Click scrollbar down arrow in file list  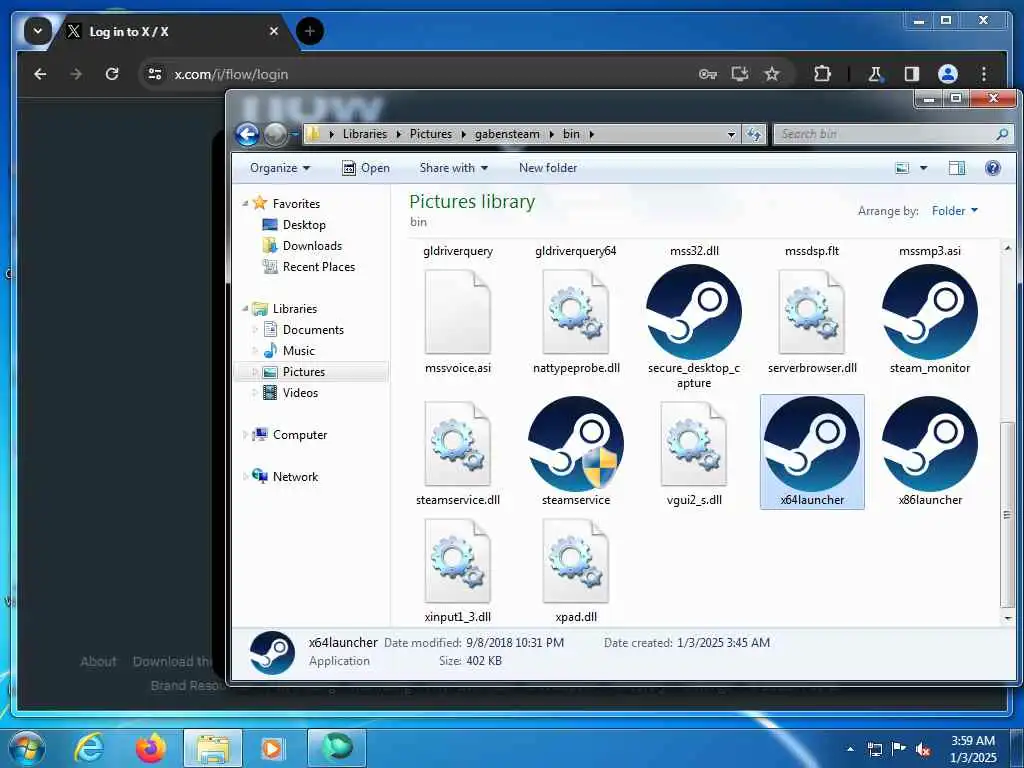[x=1007, y=617]
